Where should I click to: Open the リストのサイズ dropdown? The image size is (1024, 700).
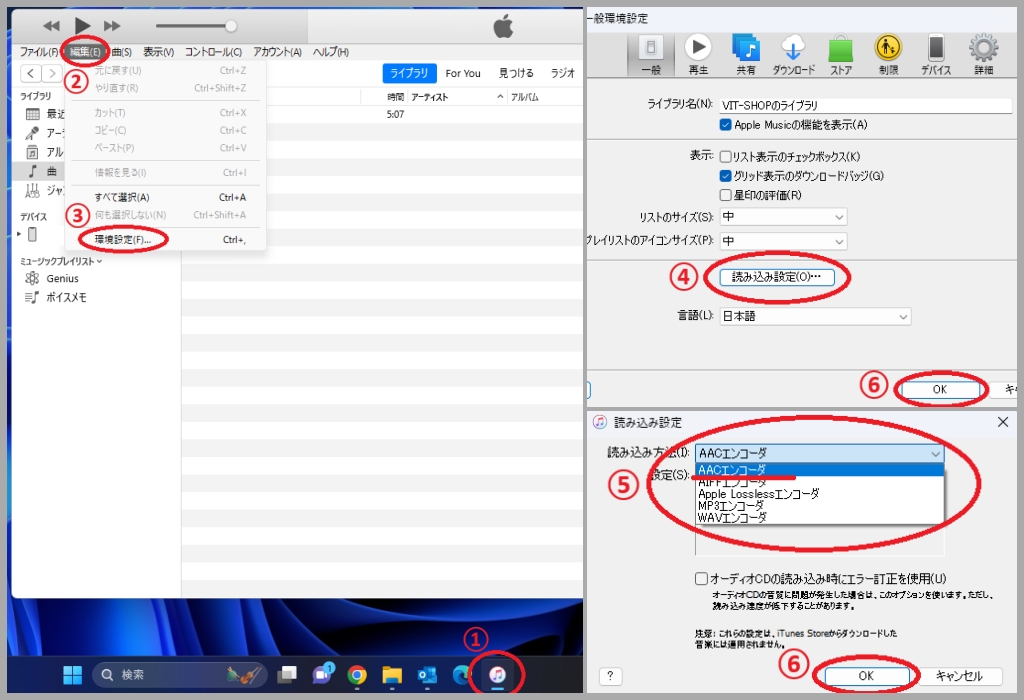[x=784, y=217]
